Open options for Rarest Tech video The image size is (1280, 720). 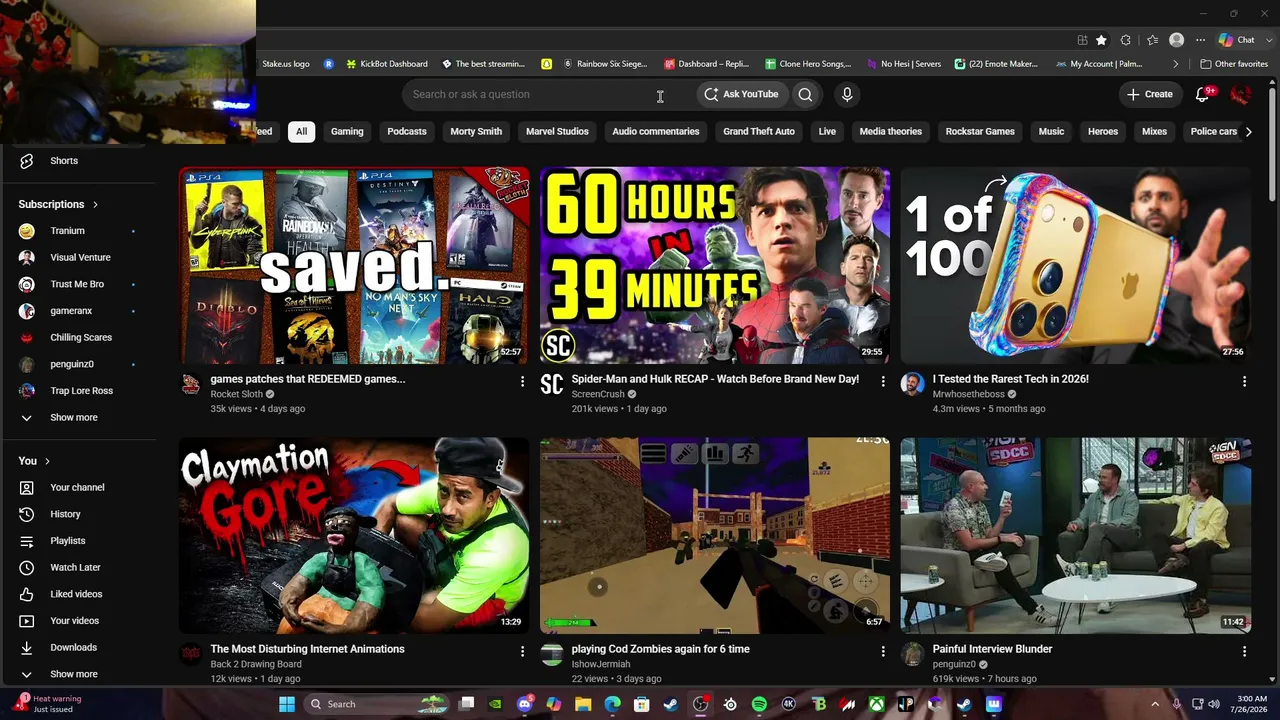coord(1244,381)
